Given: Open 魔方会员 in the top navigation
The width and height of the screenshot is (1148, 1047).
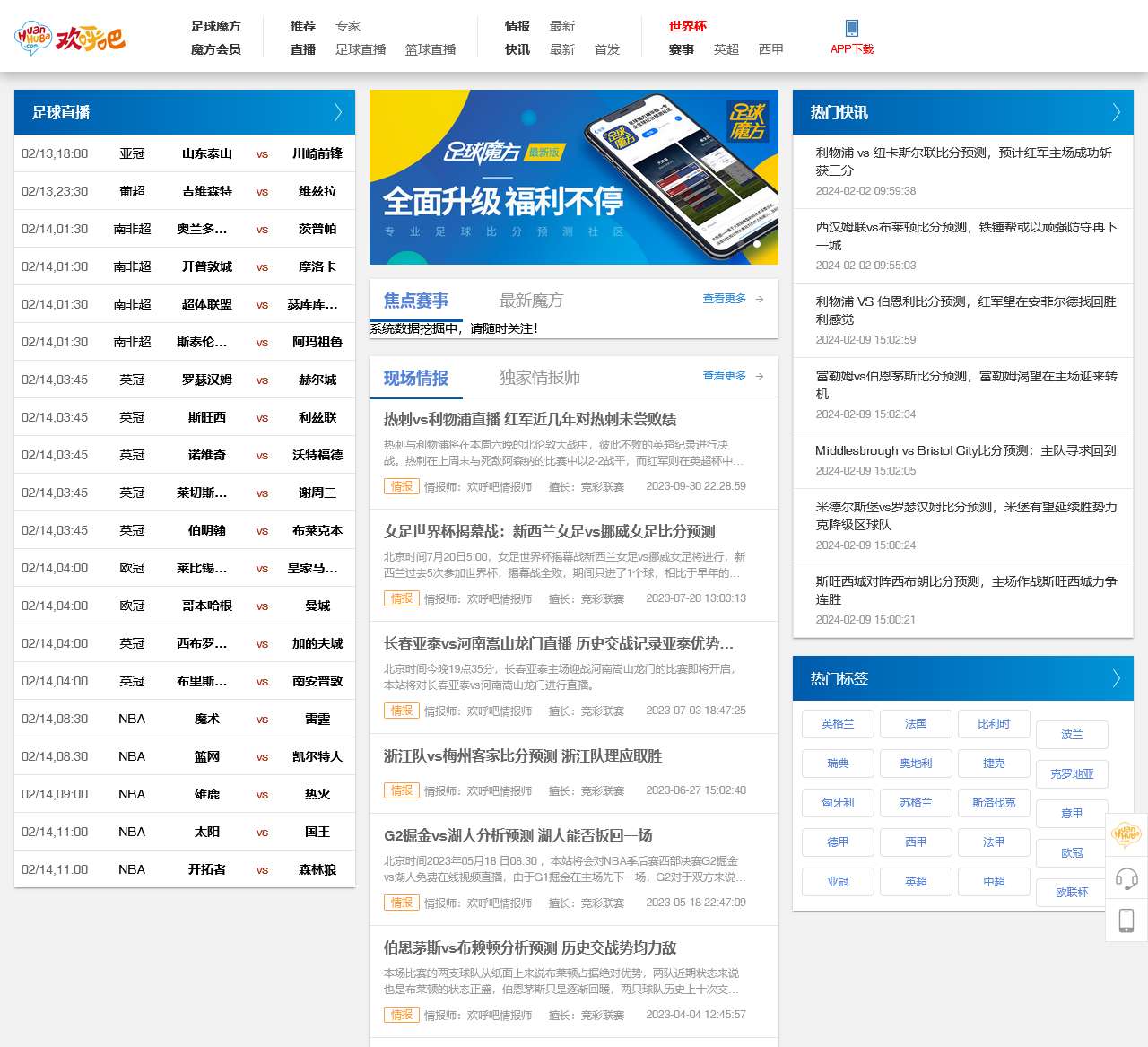Looking at the screenshot, I should coord(216,49).
